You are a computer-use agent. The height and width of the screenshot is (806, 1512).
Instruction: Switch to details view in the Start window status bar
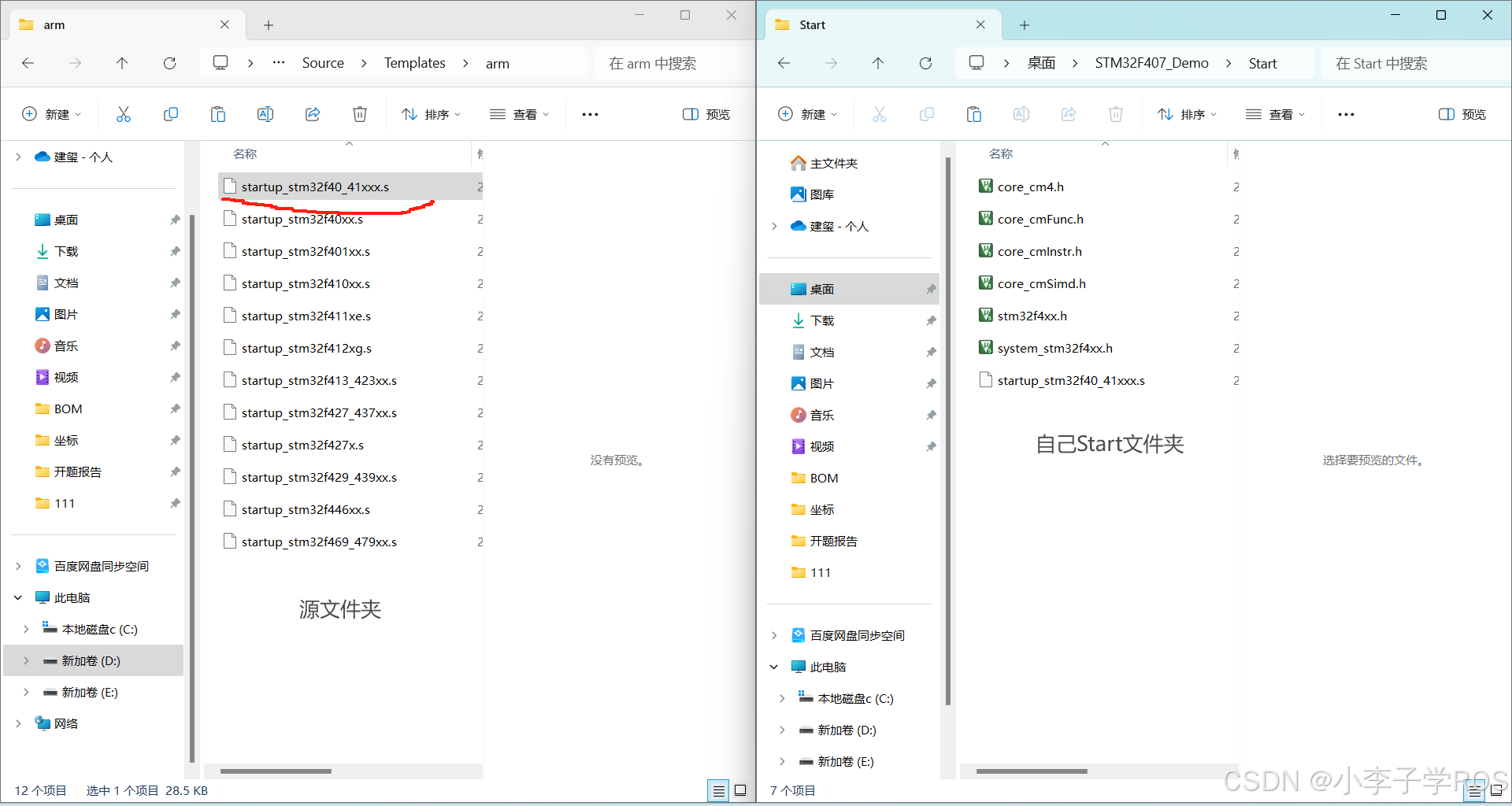click(1473, 790)
